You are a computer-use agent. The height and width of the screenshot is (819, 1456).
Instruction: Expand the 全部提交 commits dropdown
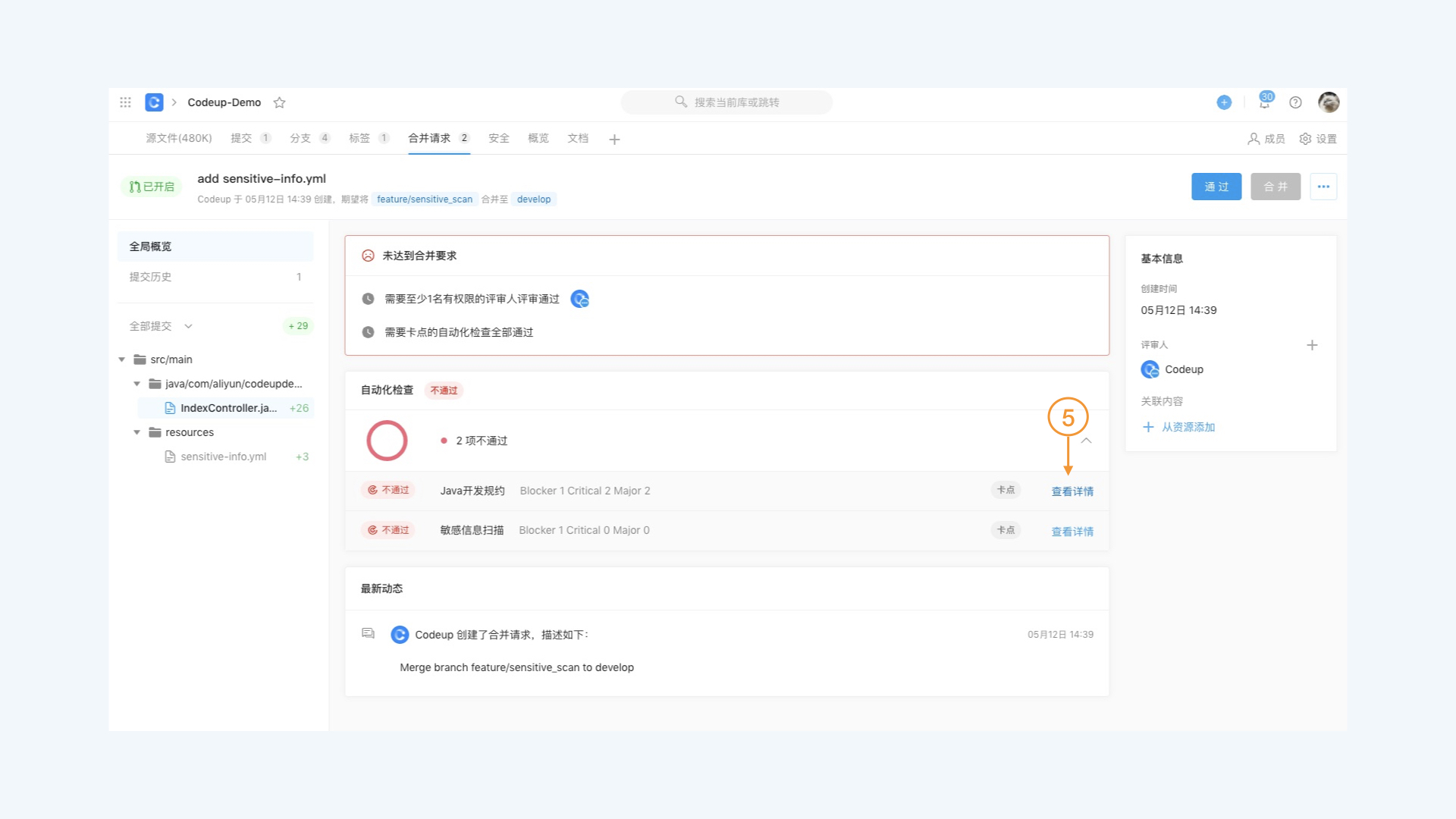(x=188, y=326)
